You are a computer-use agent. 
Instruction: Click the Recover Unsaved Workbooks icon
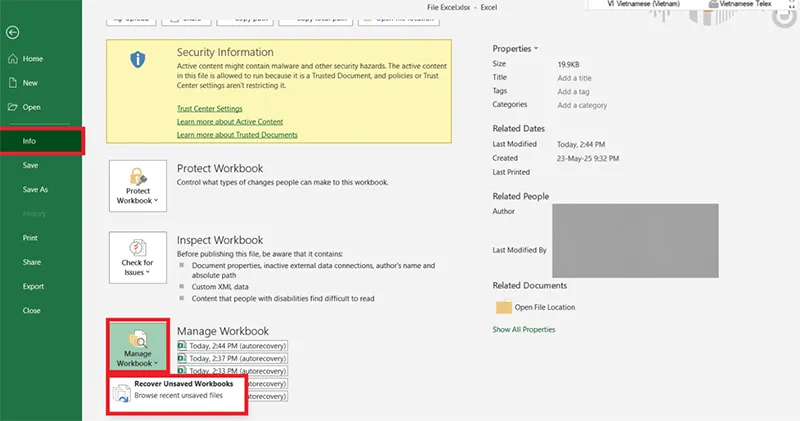pos(121,392)
